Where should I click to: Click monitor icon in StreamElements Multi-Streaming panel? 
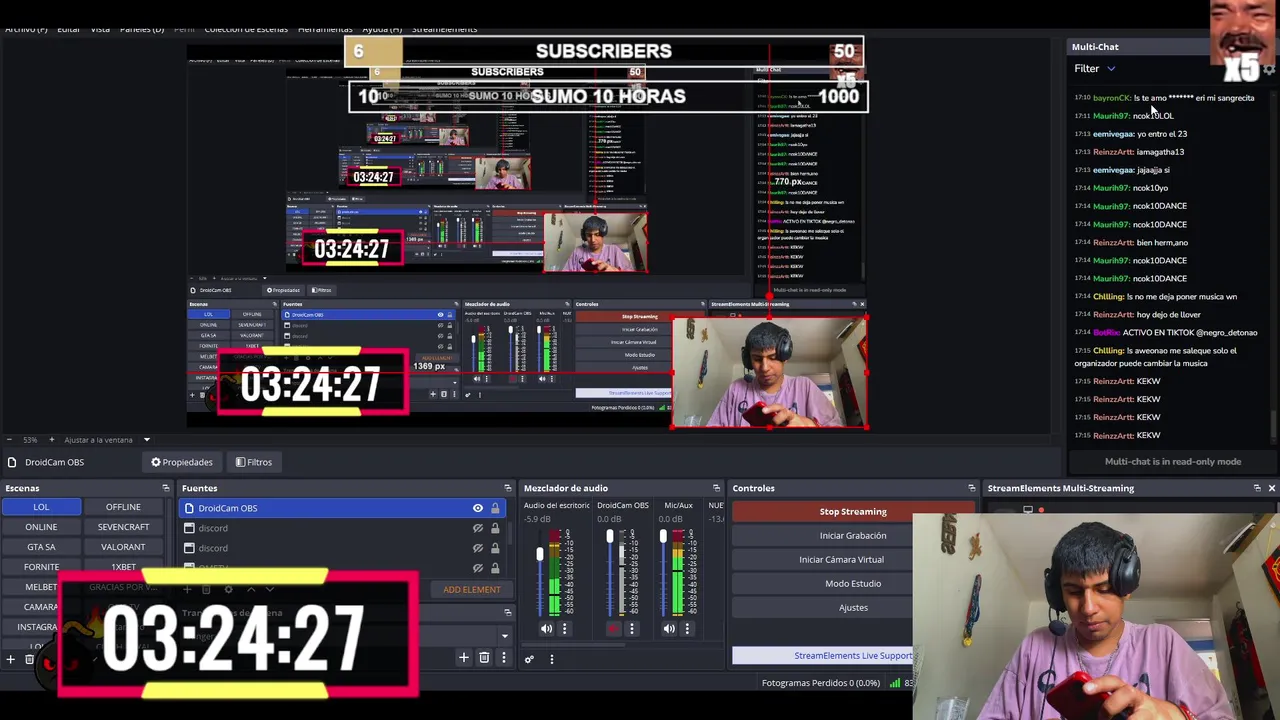(1027, 510)
